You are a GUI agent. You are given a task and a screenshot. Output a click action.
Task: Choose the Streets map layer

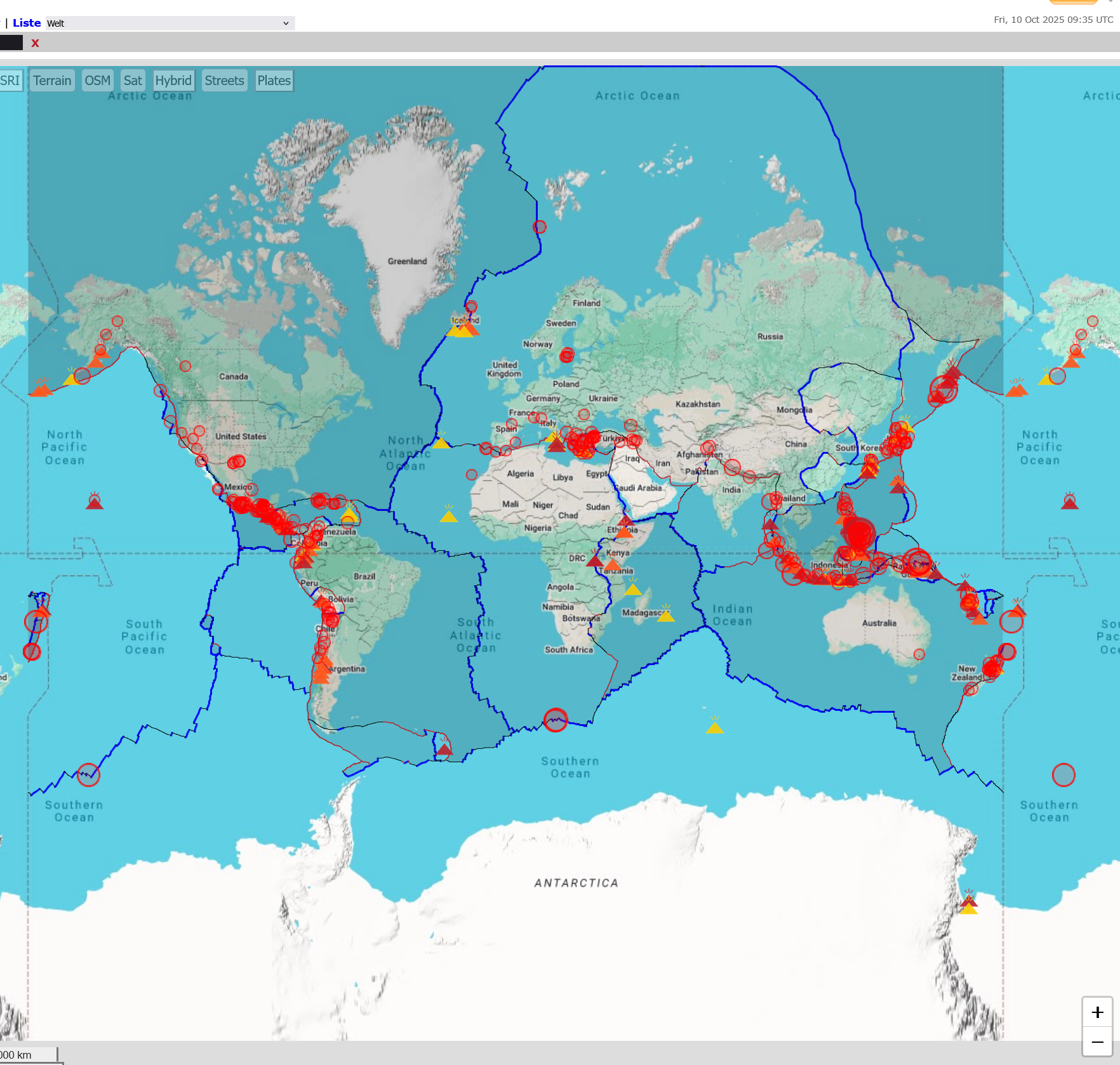coord(224,81)
